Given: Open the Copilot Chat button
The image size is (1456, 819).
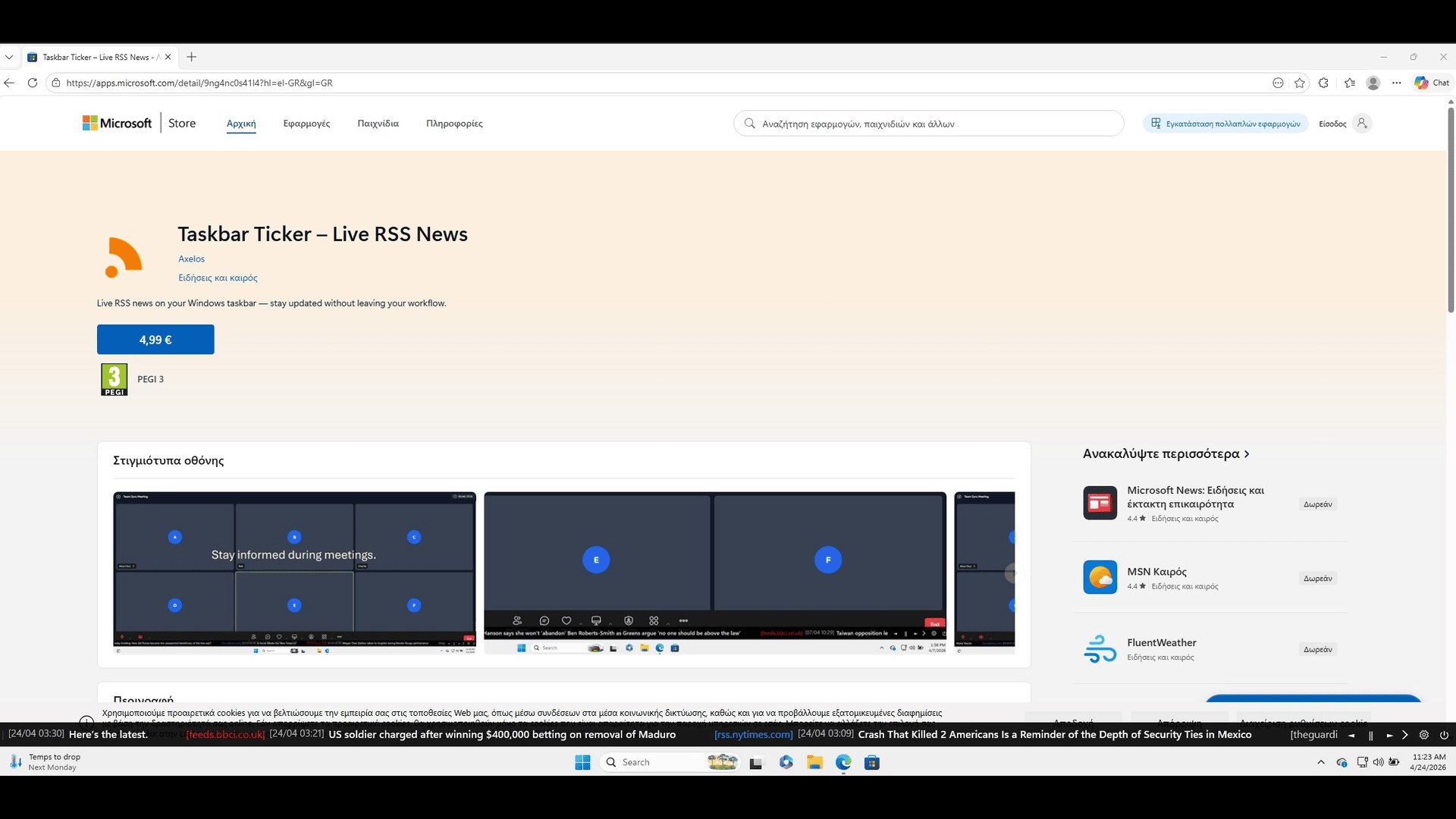Looking at the screenshot, I should pyautogui.click(x=1432, y=83).
